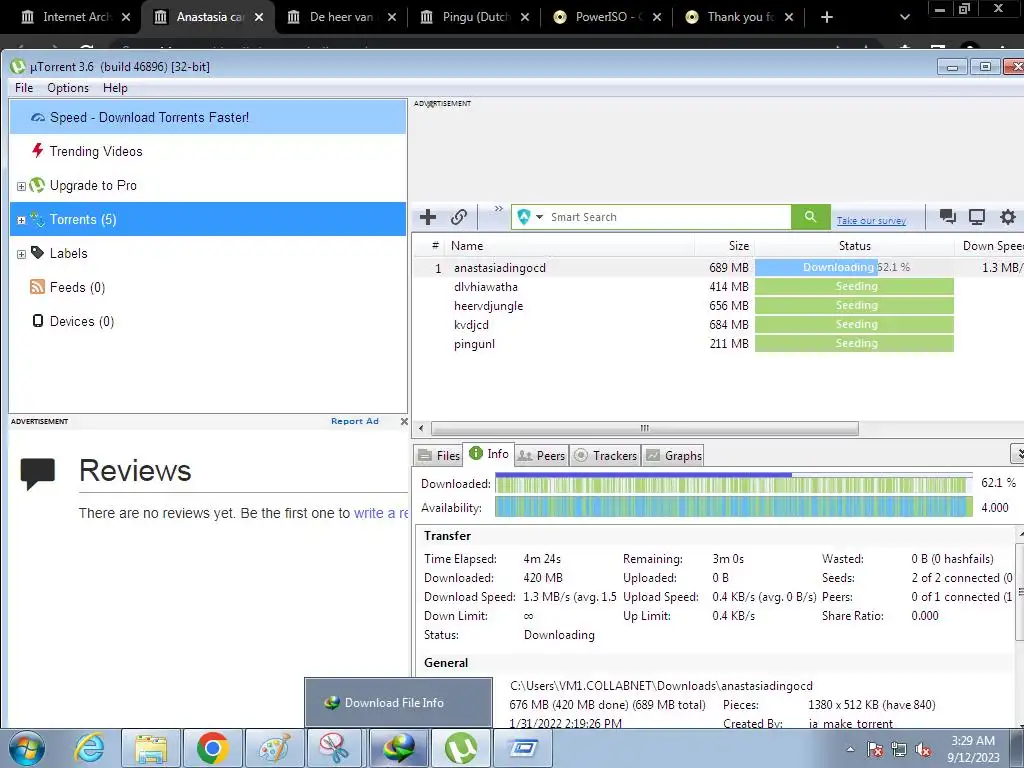Open a new browser tab with the plus button
1024x768 pixels.
tap(827, 17)
